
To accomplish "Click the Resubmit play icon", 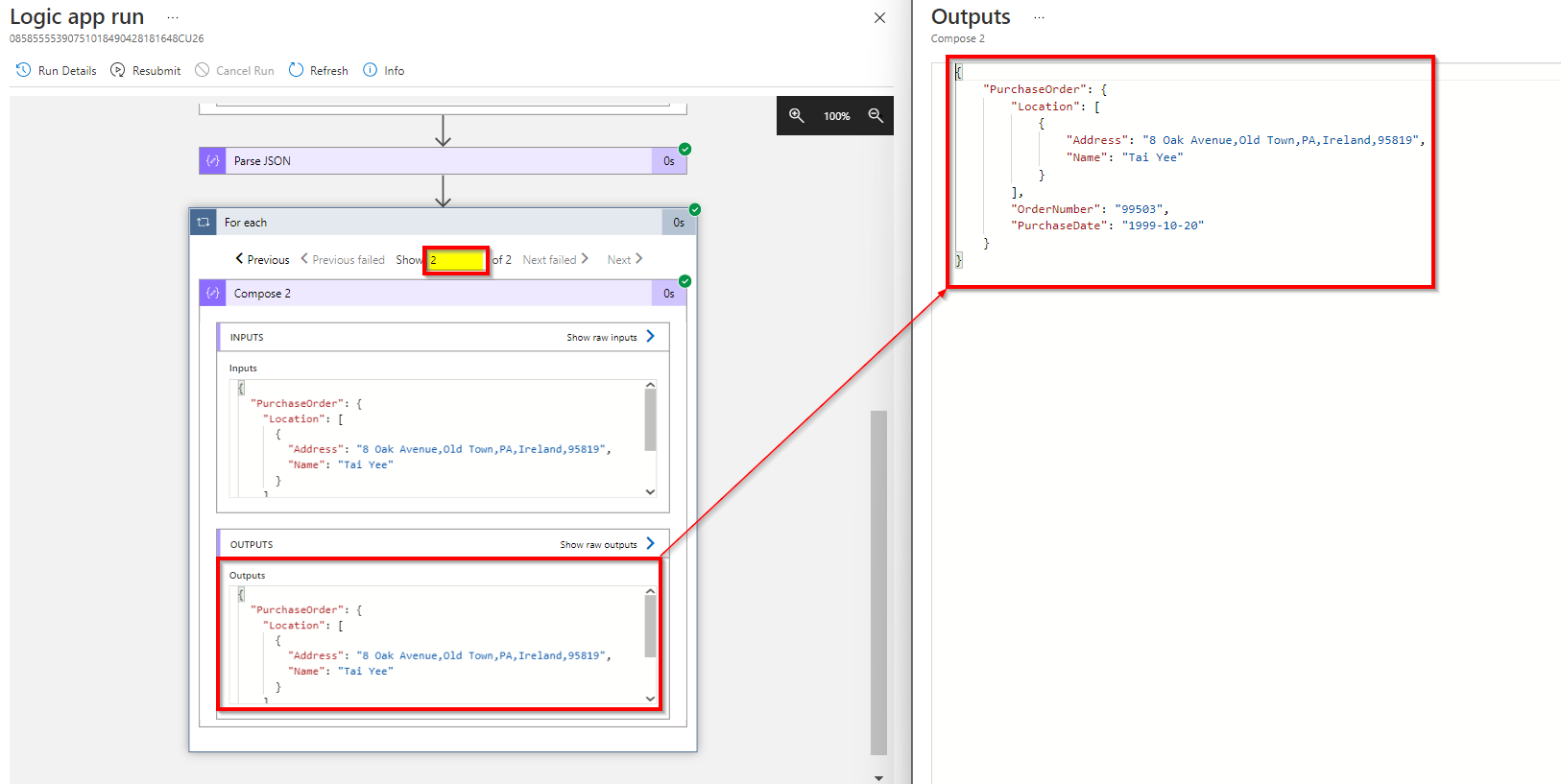I will 118,70.
